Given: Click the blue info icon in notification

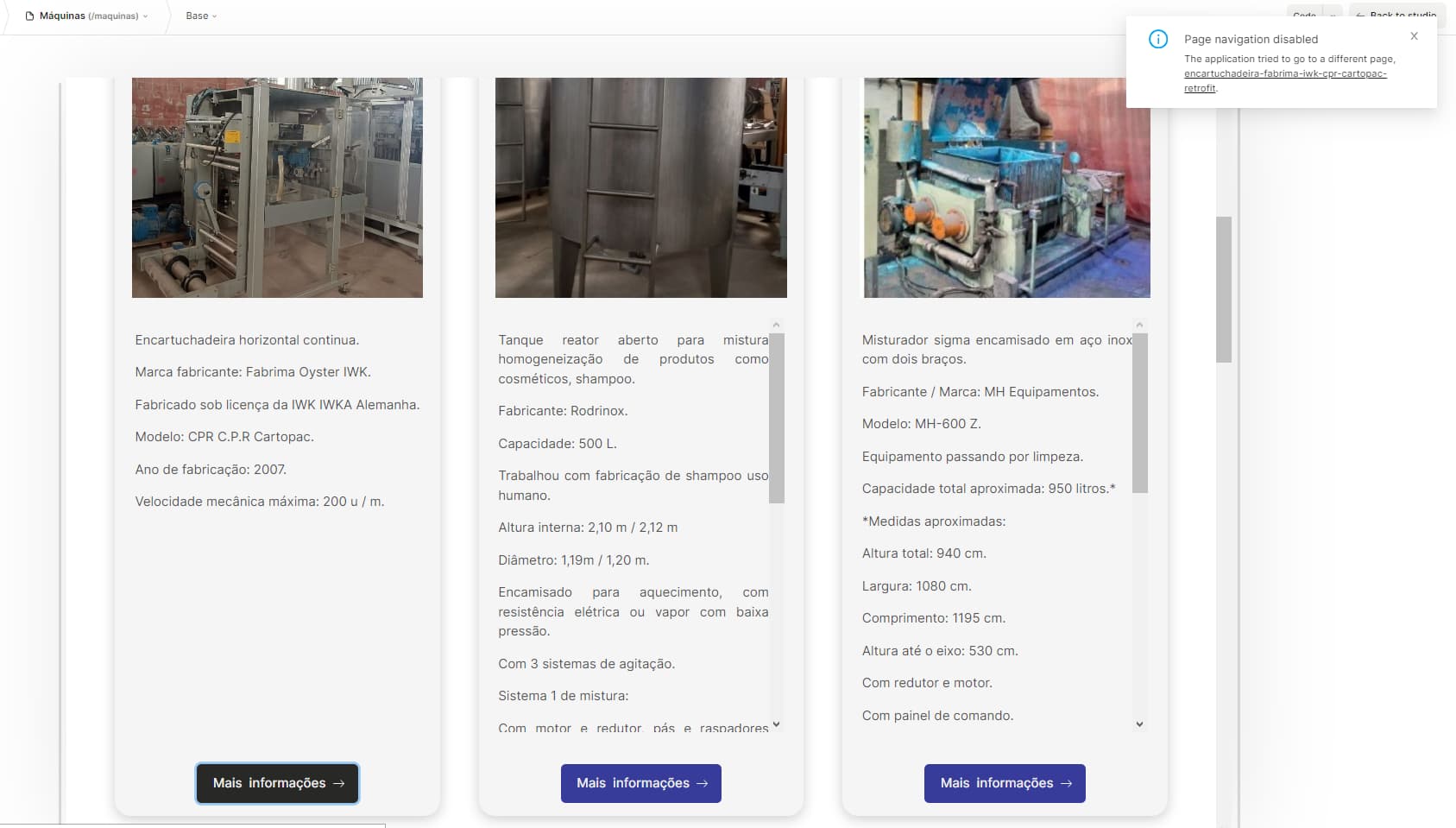Looking at the screenshot, I should pyautogui.click(x=1157, y=40).
